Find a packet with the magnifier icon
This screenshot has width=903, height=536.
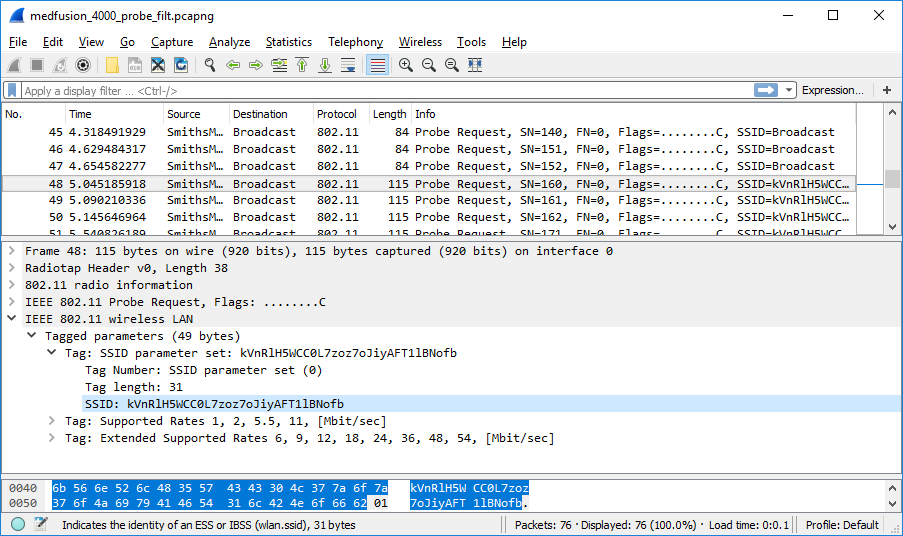point(210,65)
